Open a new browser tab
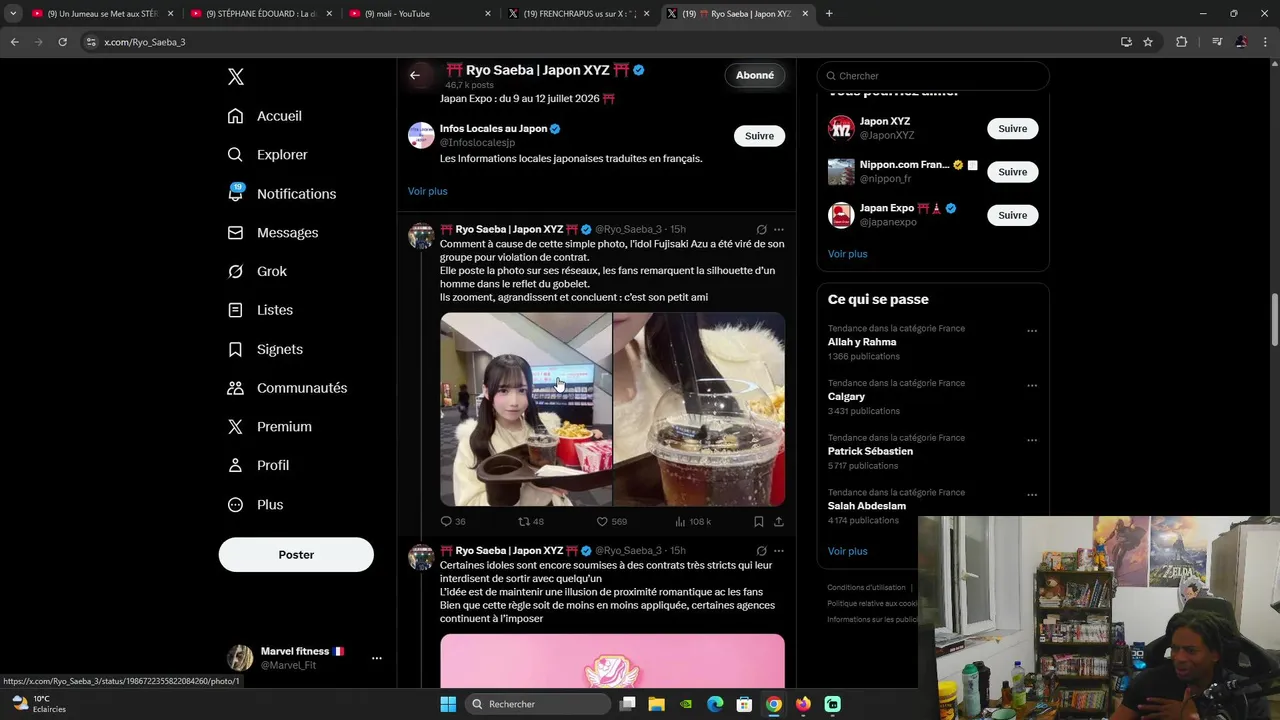1280x720 pixels. click(829, 14)
